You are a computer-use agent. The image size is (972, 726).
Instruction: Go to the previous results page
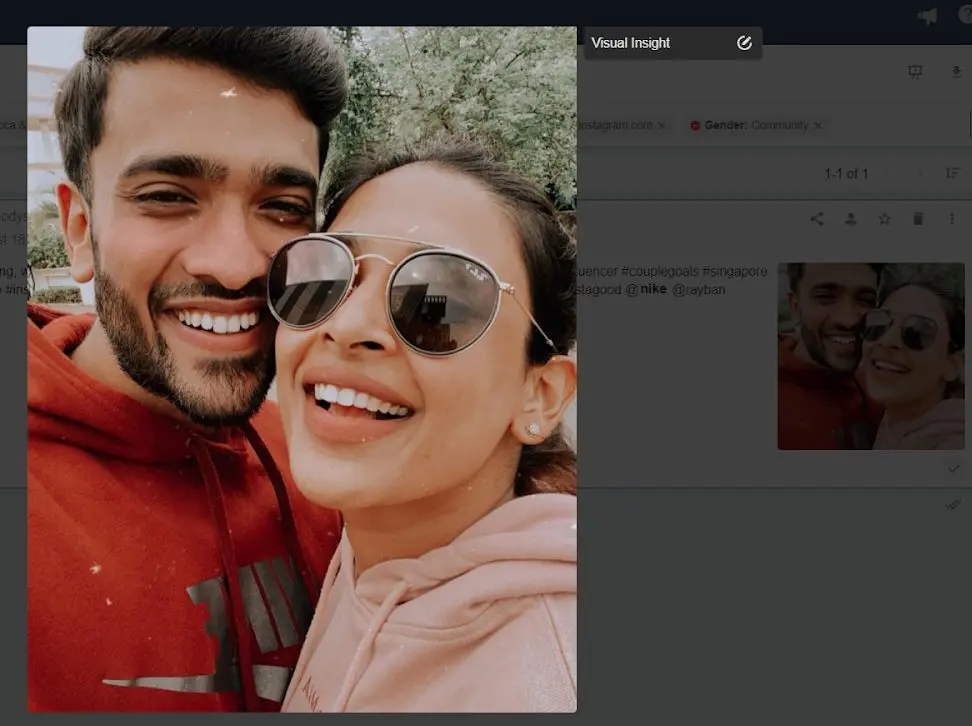tap(887, 174)
